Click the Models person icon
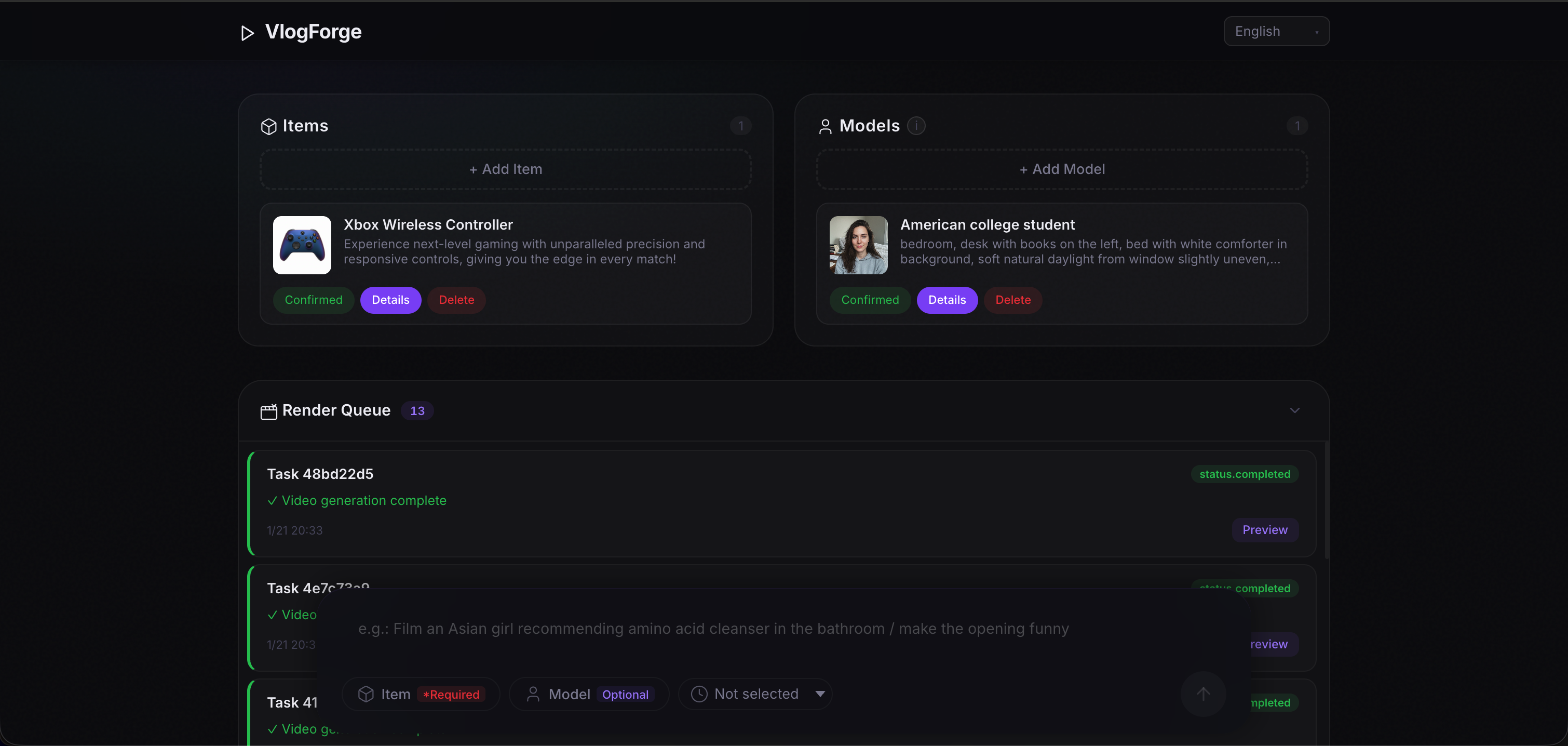The height and width of the screenshot is (746, 1568). (x=825, y=126)
